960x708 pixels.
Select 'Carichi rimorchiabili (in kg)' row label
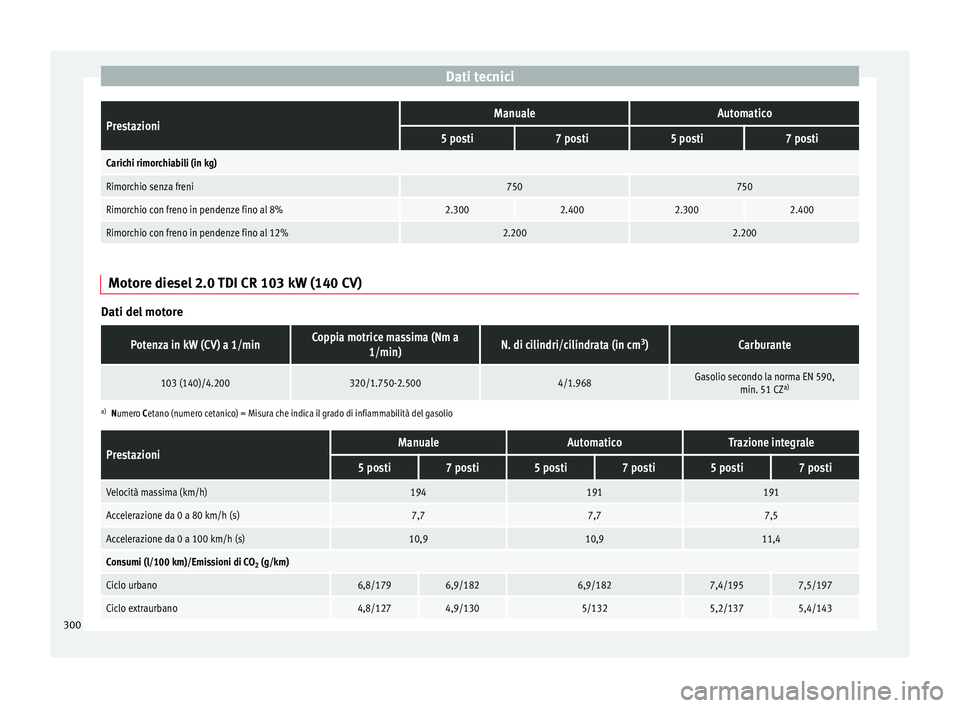pyautogui.click(x=161, y=163)
